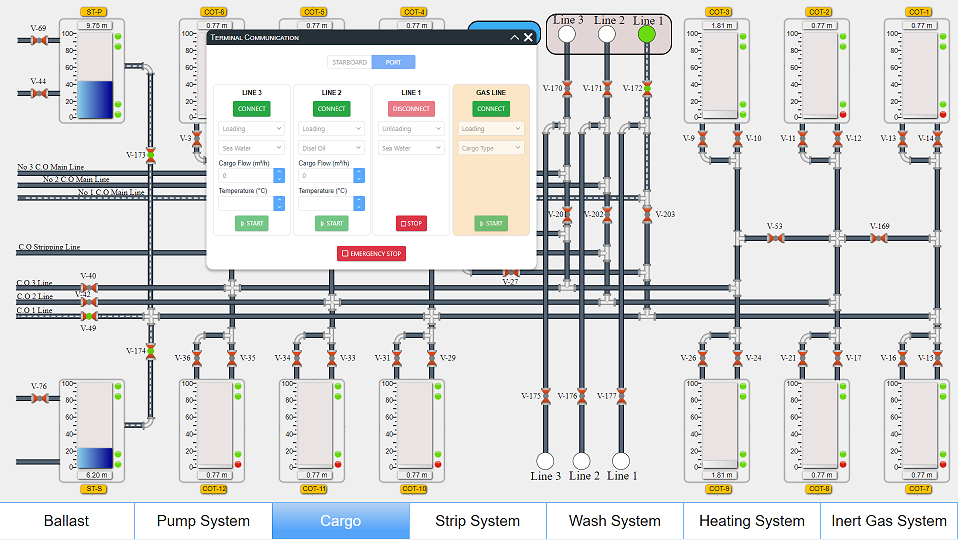Open valve V-69 near ST-P tank

[x=39, y=40]
